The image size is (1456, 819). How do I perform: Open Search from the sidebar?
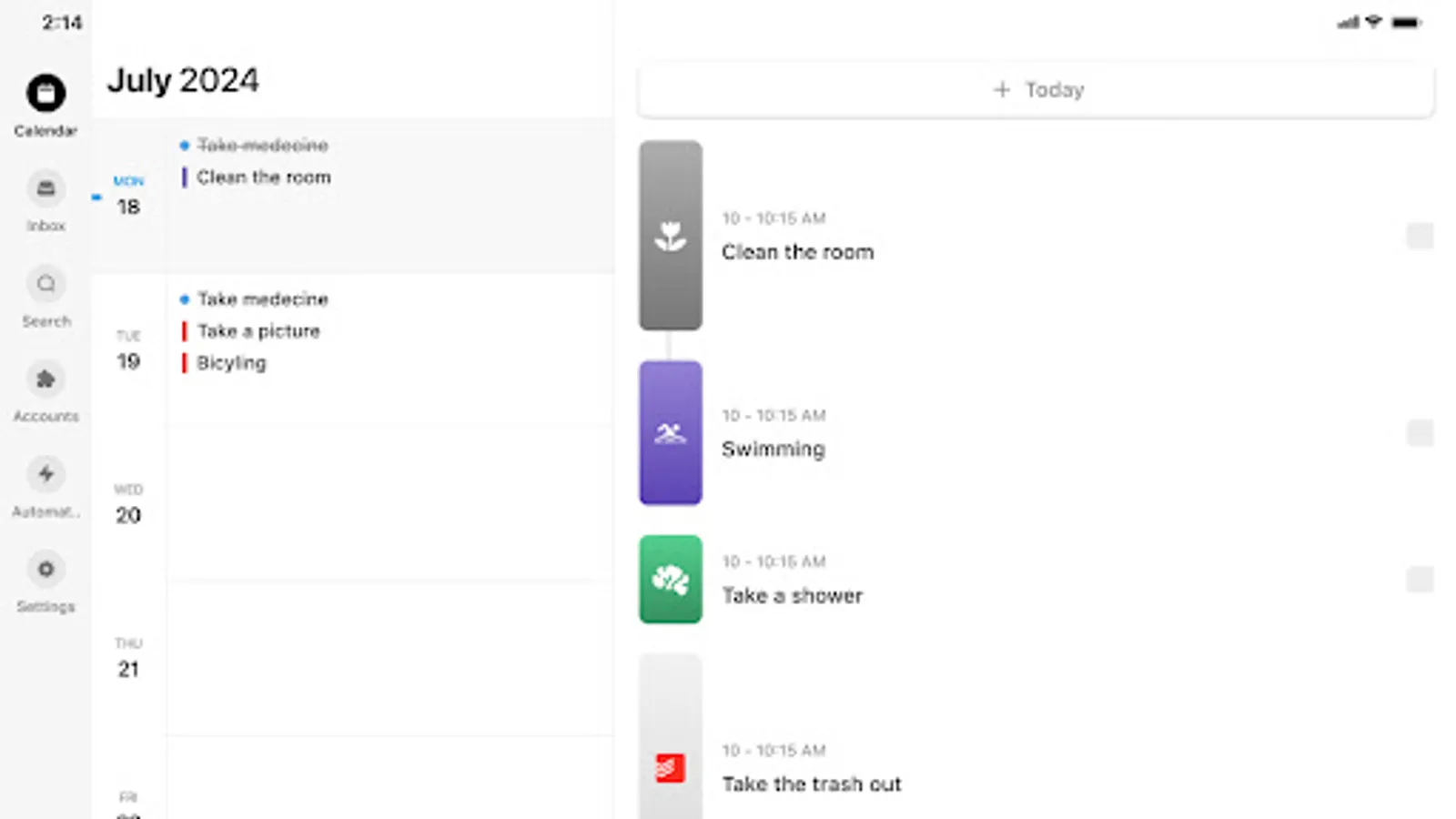[x=45, y=284]
